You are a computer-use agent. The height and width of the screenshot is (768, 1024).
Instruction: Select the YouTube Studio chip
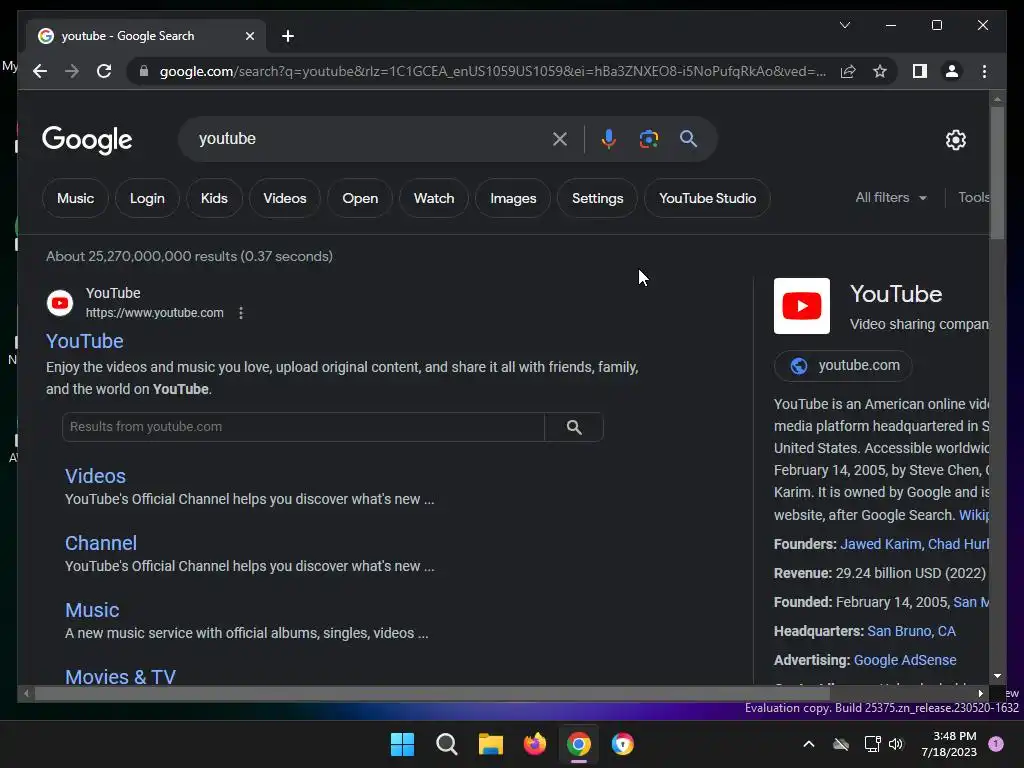[x=707, y=198]
